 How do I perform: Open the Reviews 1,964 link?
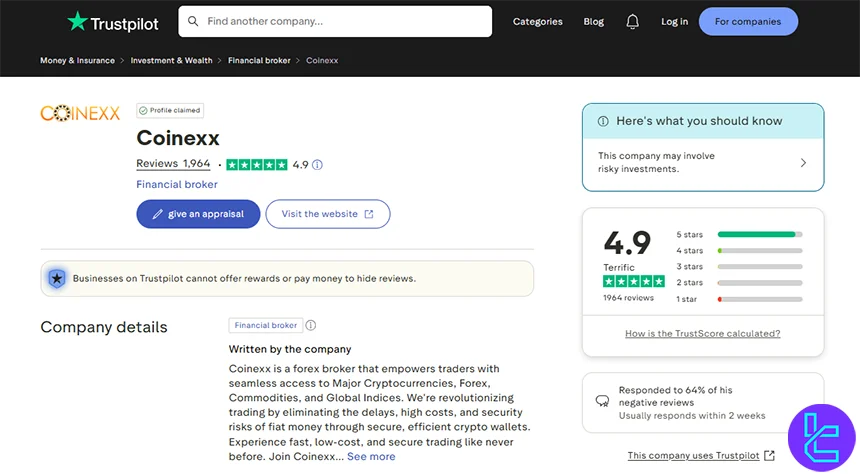(173, 163)
